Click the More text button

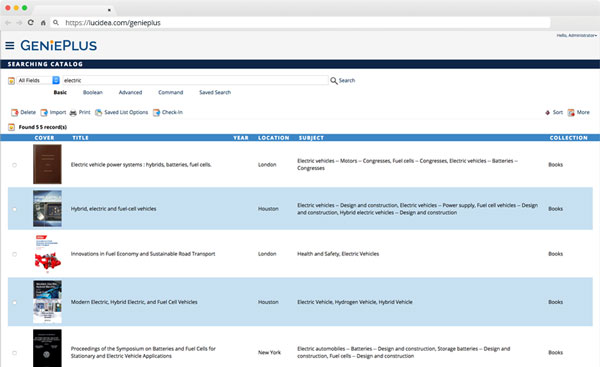[583, 112]
